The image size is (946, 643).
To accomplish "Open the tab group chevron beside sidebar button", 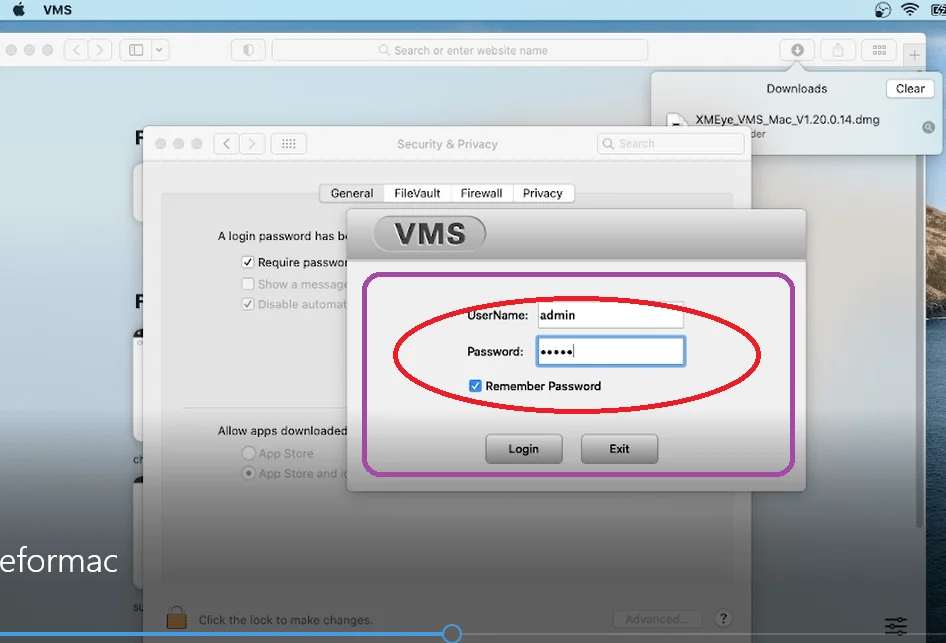I will (x=157, y=49).
